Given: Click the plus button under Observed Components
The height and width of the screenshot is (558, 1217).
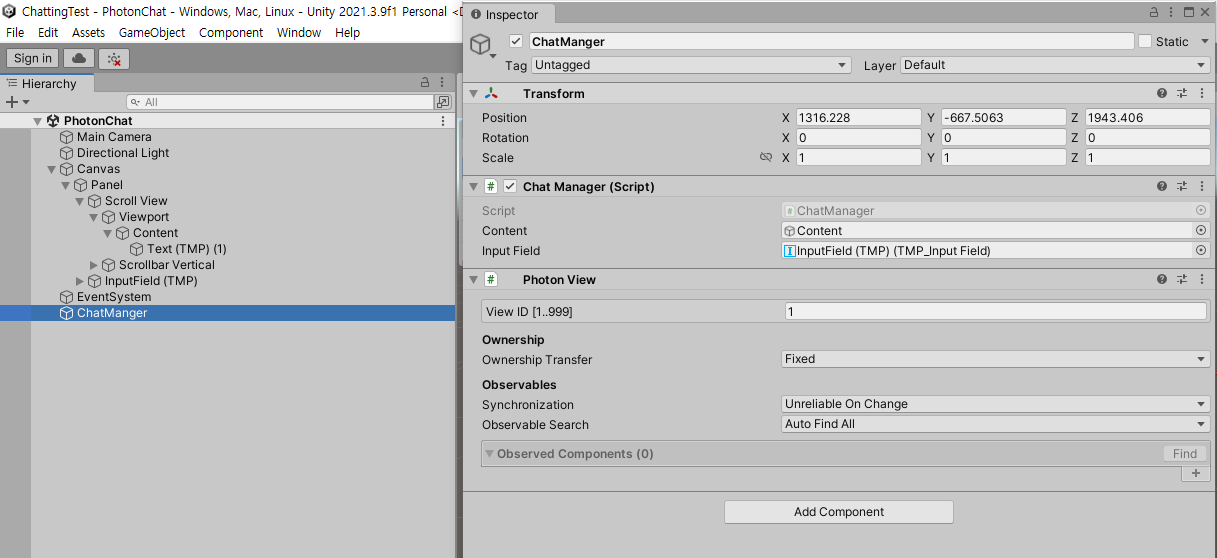Looking at the screenshot, I should point(1196,473).
